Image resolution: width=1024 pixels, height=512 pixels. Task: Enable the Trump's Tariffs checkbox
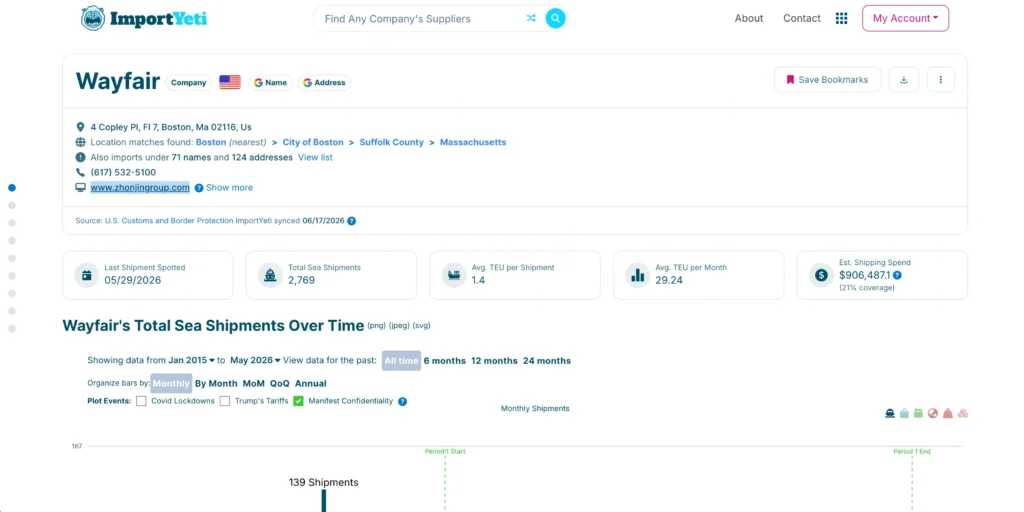click(x=225, y=401)
